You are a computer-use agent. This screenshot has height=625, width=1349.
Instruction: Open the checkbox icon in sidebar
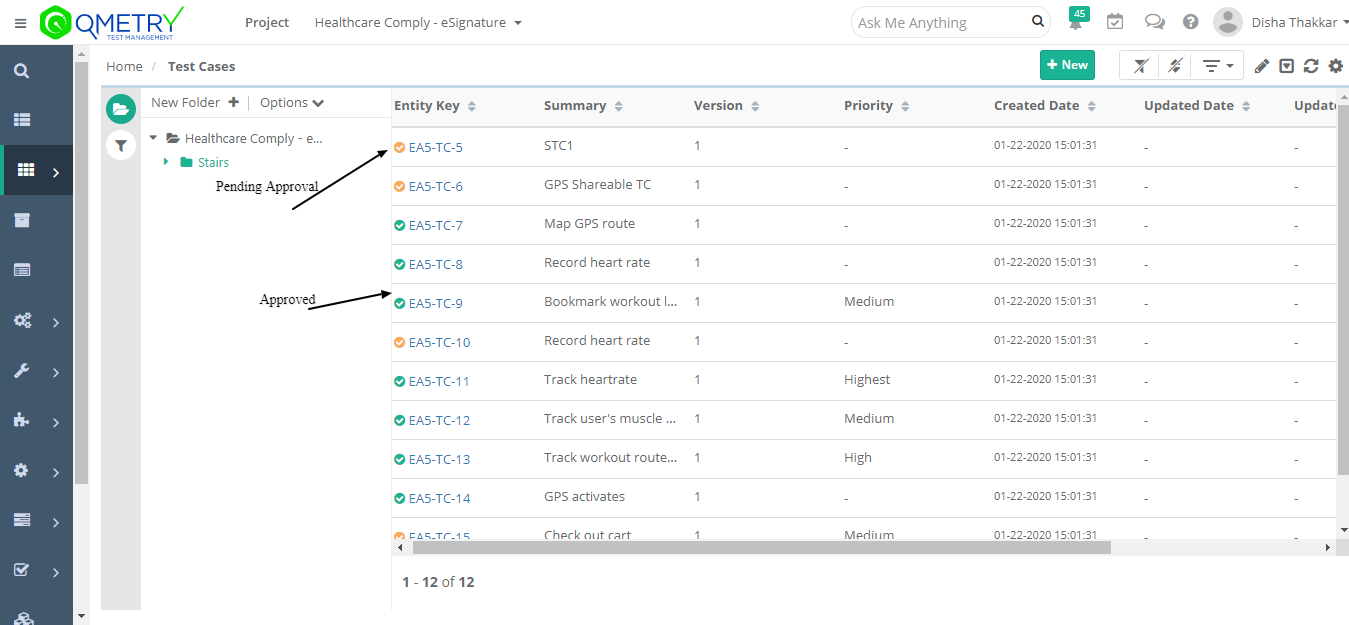(x=22, y=571)
